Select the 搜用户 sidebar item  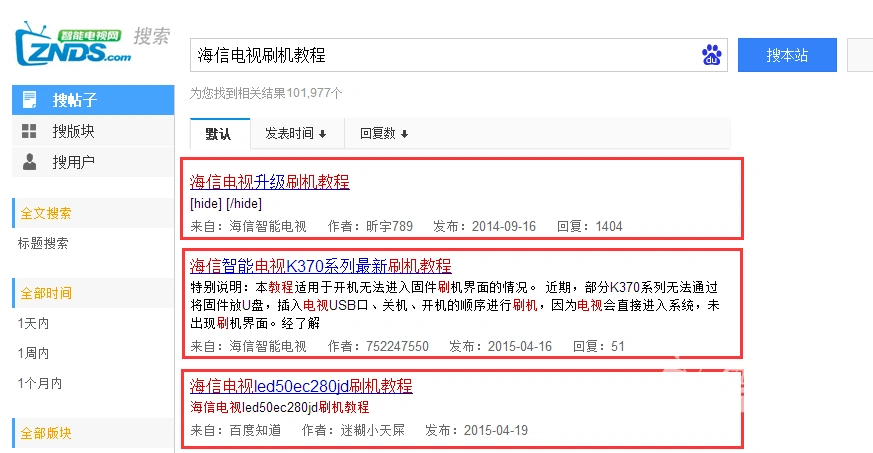[x=93, y=162]
